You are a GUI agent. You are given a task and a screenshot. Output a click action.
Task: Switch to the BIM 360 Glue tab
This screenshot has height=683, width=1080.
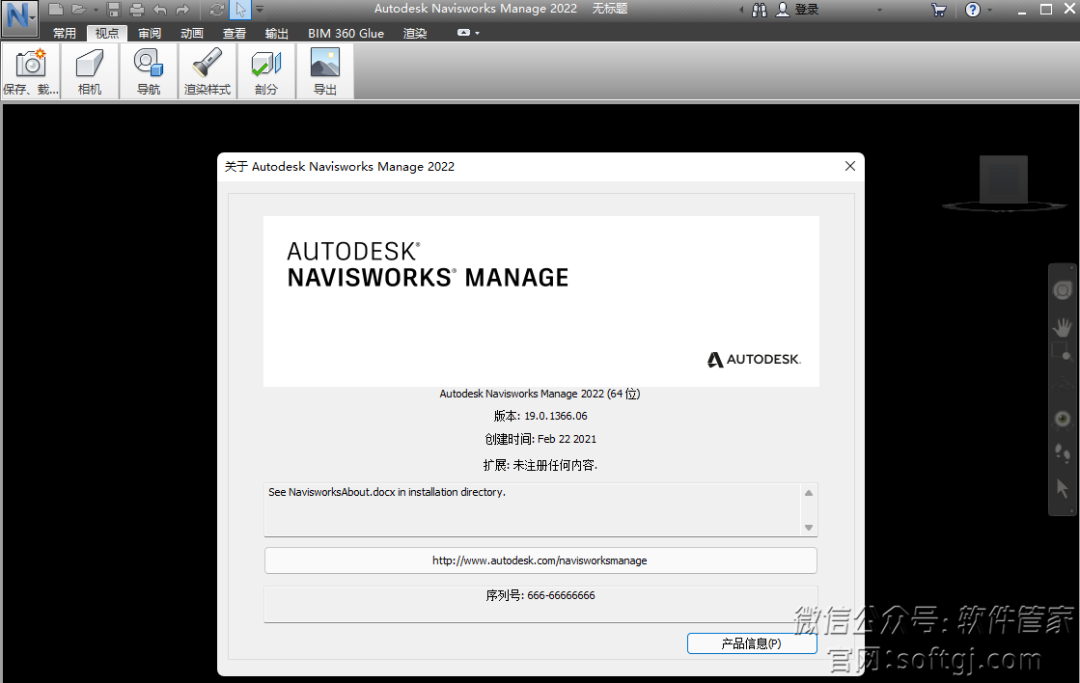point(346,33)
